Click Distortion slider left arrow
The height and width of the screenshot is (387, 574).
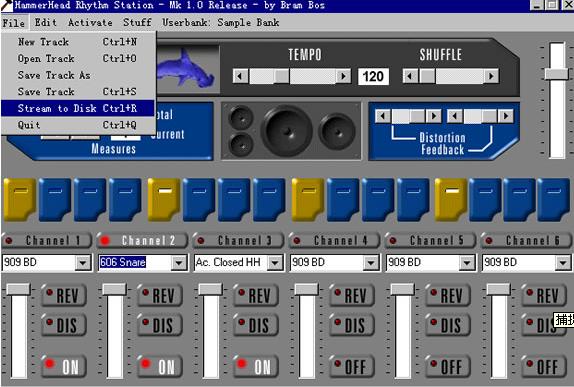(383, 116)
